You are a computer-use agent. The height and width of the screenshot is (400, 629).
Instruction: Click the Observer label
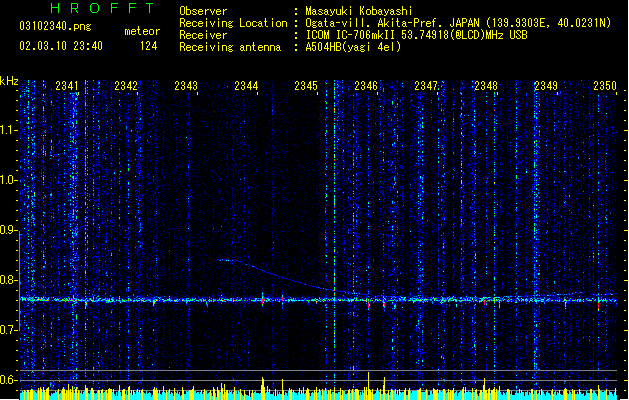click(203, 11)
